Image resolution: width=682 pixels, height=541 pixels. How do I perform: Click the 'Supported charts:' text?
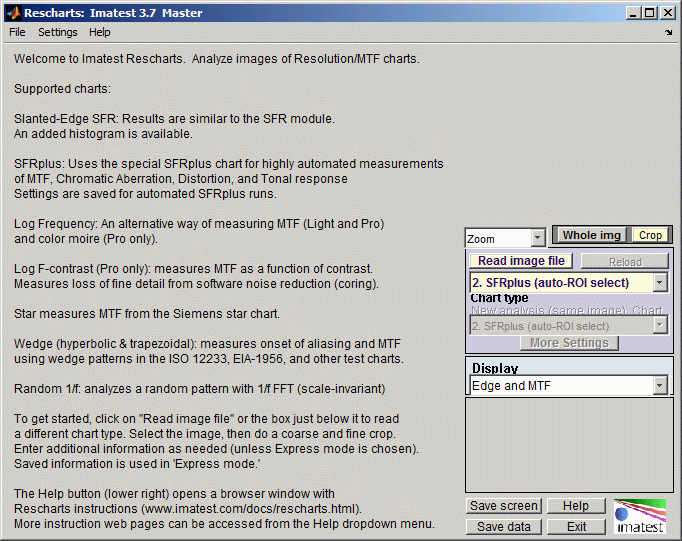pos(62,89)
